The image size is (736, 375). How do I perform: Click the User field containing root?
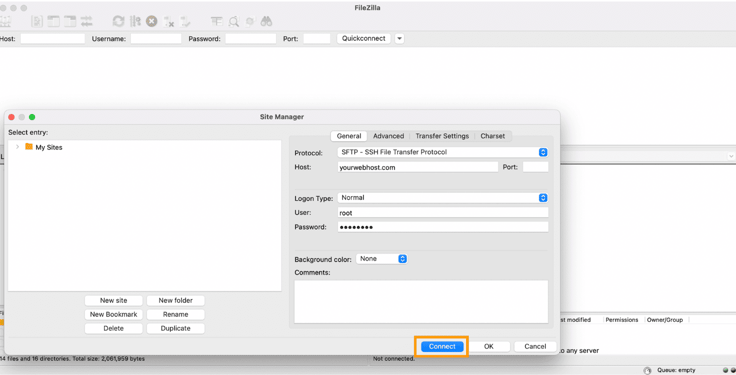(443, 213)
